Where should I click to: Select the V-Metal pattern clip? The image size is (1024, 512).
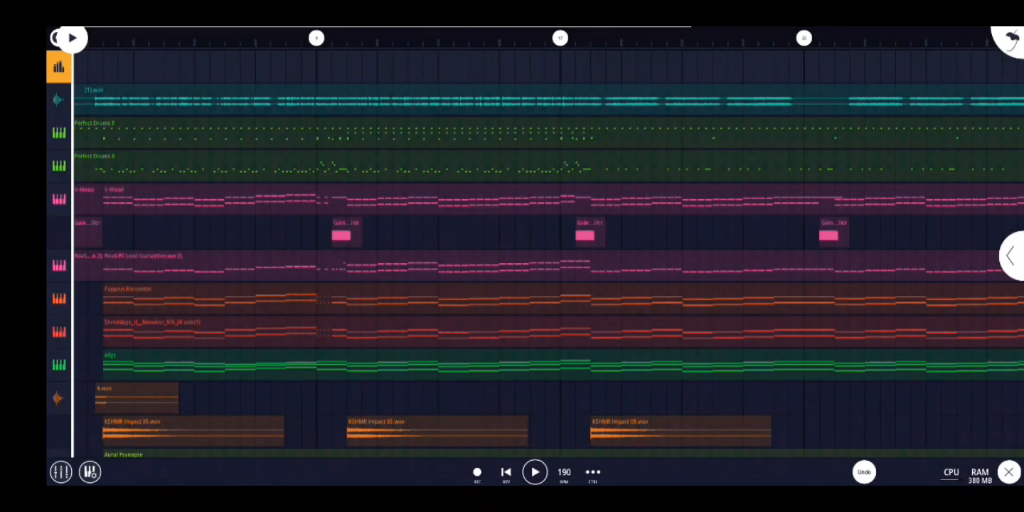[x=563, y=200]
